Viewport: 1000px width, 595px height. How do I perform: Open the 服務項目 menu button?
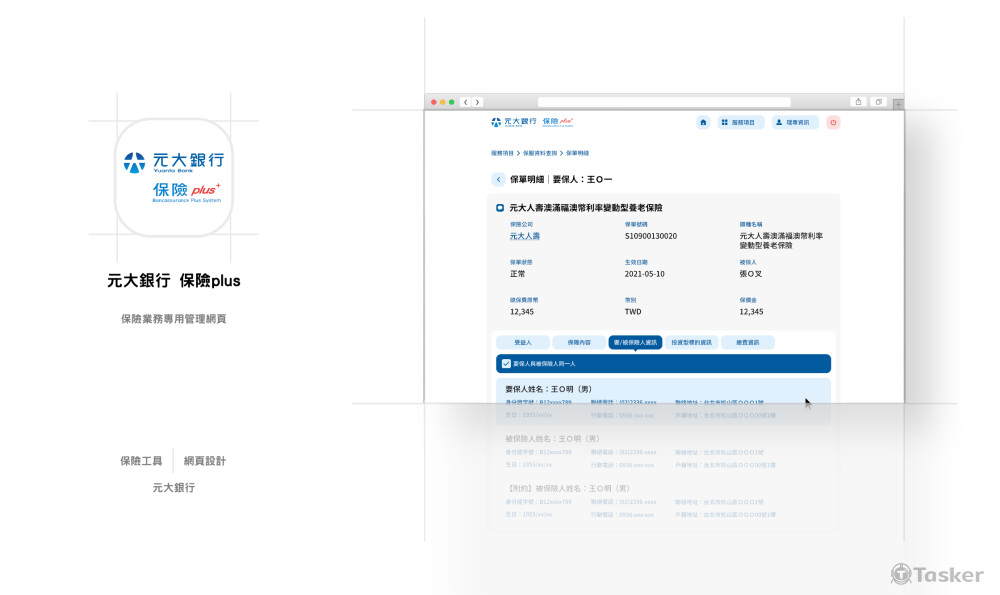pos(741,122)
